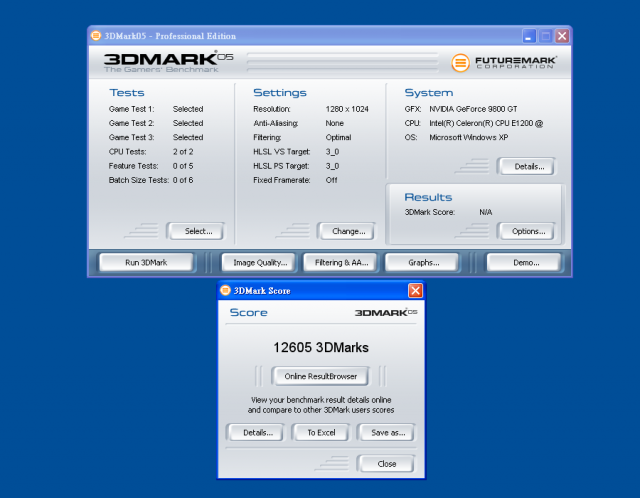This screenshot has height=498, width=640.
Task: Click GFX value NVIDIA GeForce 9800 GT
Action: point(473,109)
